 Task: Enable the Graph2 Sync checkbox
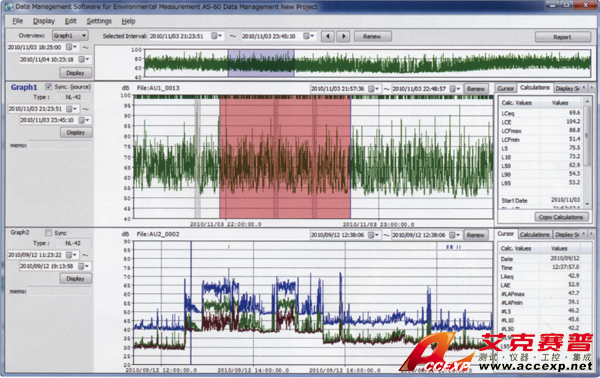click(x=49, y=233)
